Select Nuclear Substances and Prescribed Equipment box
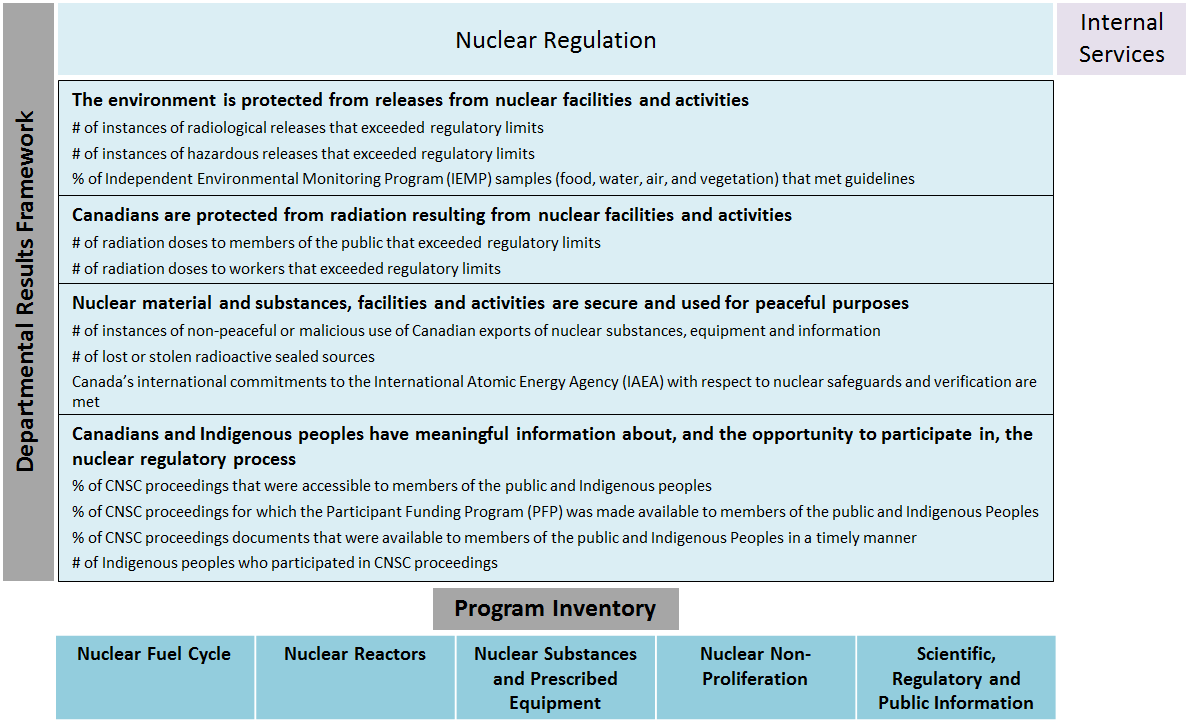The width and height of the screenshot is (1186, 721). (555, 677)
